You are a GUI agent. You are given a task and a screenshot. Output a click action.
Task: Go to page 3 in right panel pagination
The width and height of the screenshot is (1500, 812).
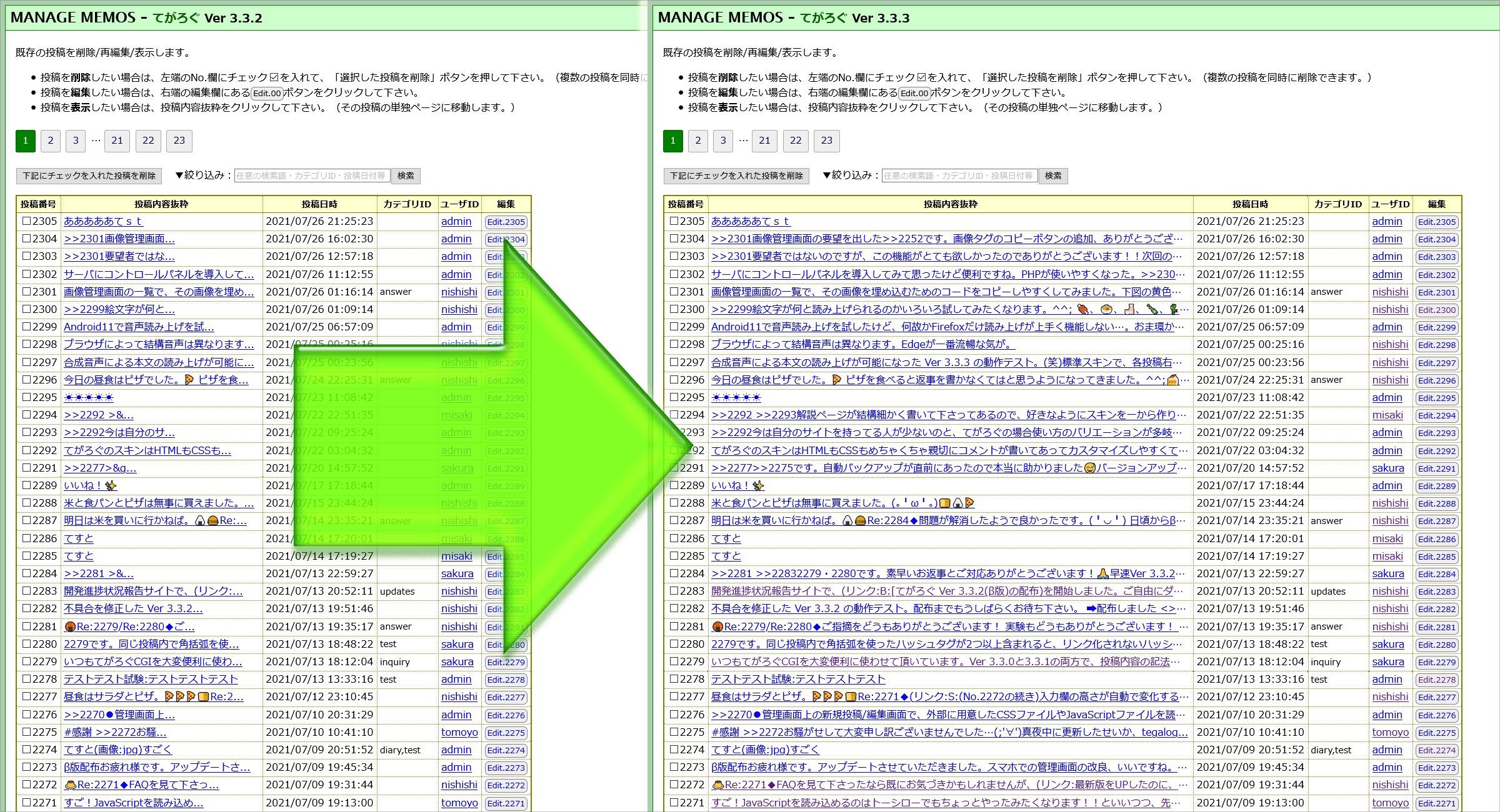tap(723, 141)
